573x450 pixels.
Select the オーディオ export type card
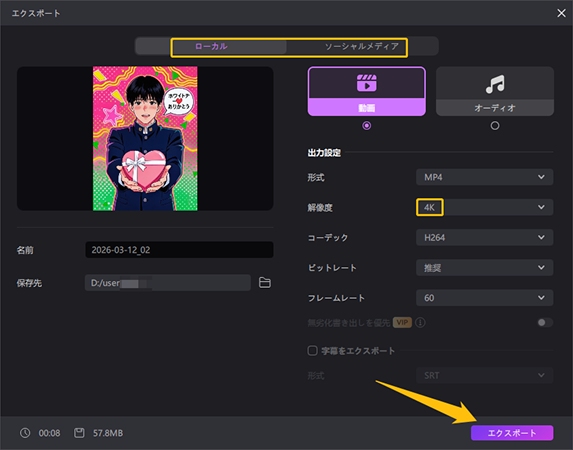[495, 91]
